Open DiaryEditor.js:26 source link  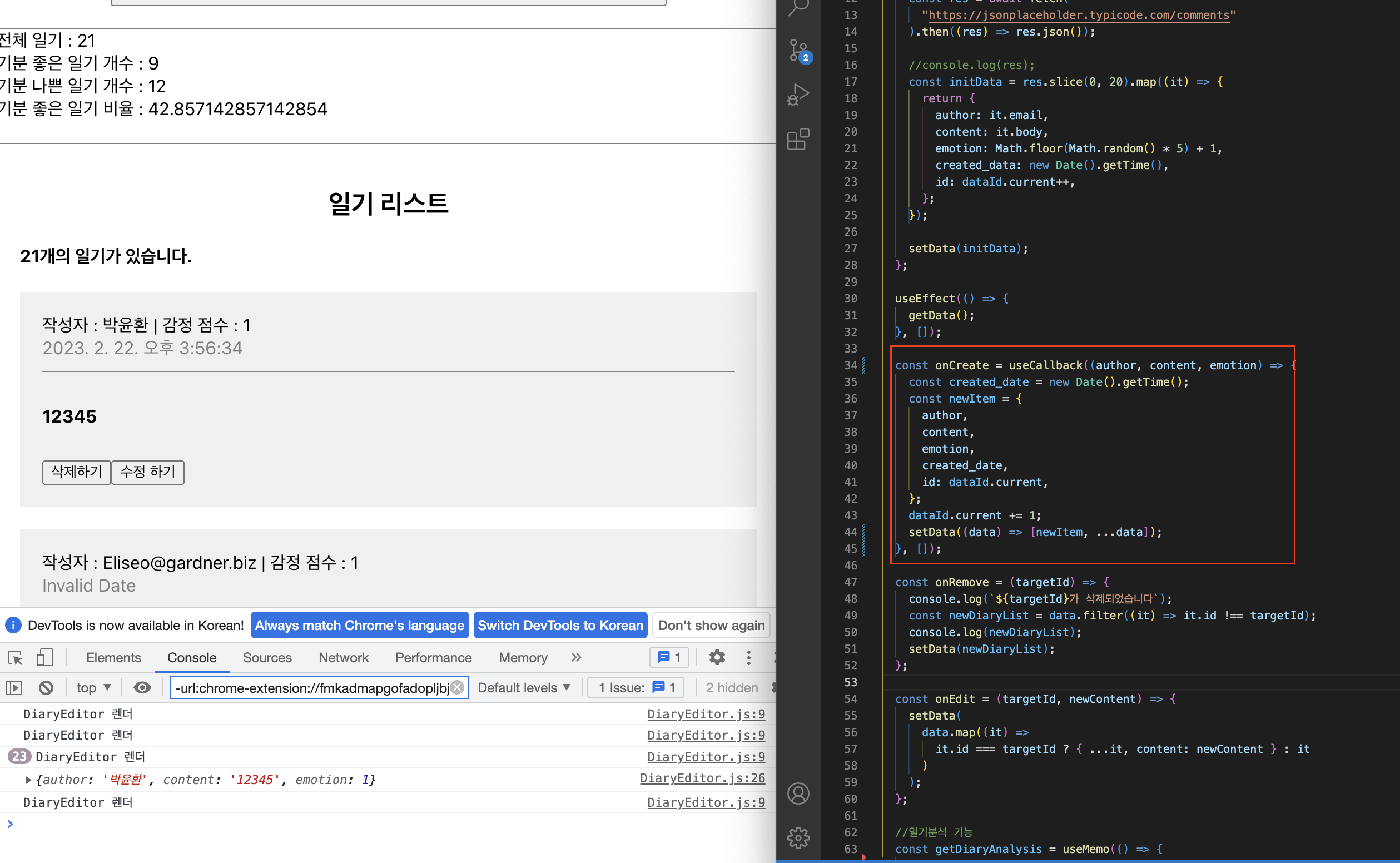pos(702,778)
